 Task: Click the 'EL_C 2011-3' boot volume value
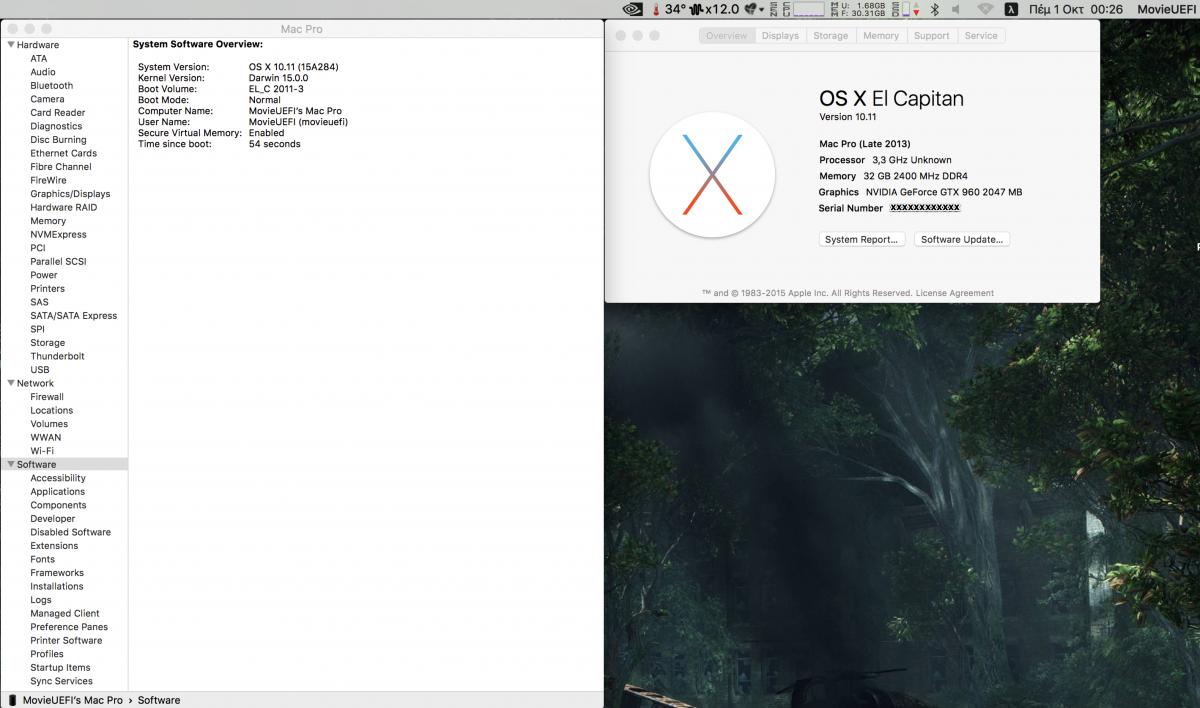coord(275,89)
